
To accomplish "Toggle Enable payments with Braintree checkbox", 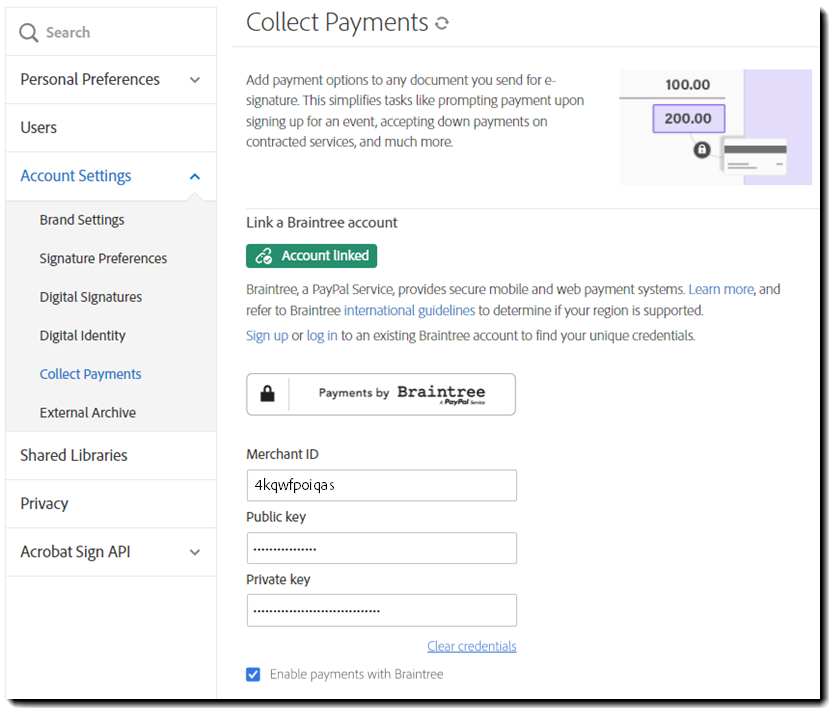I will coord(253,674).
